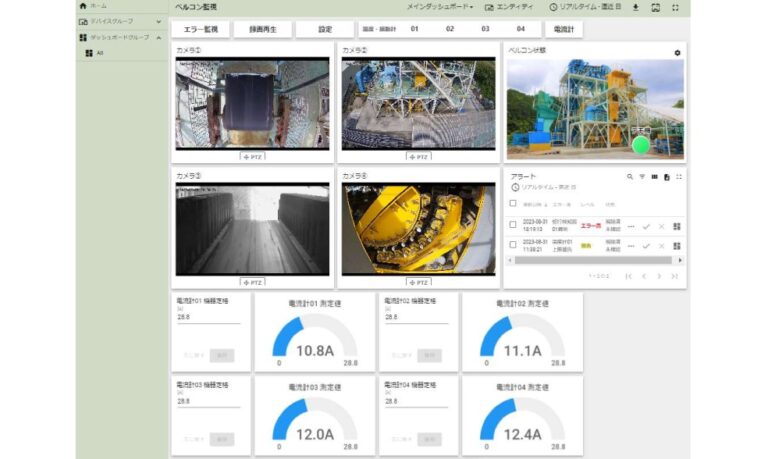
Task: Open details for the second alarm row
Action: 631,246
